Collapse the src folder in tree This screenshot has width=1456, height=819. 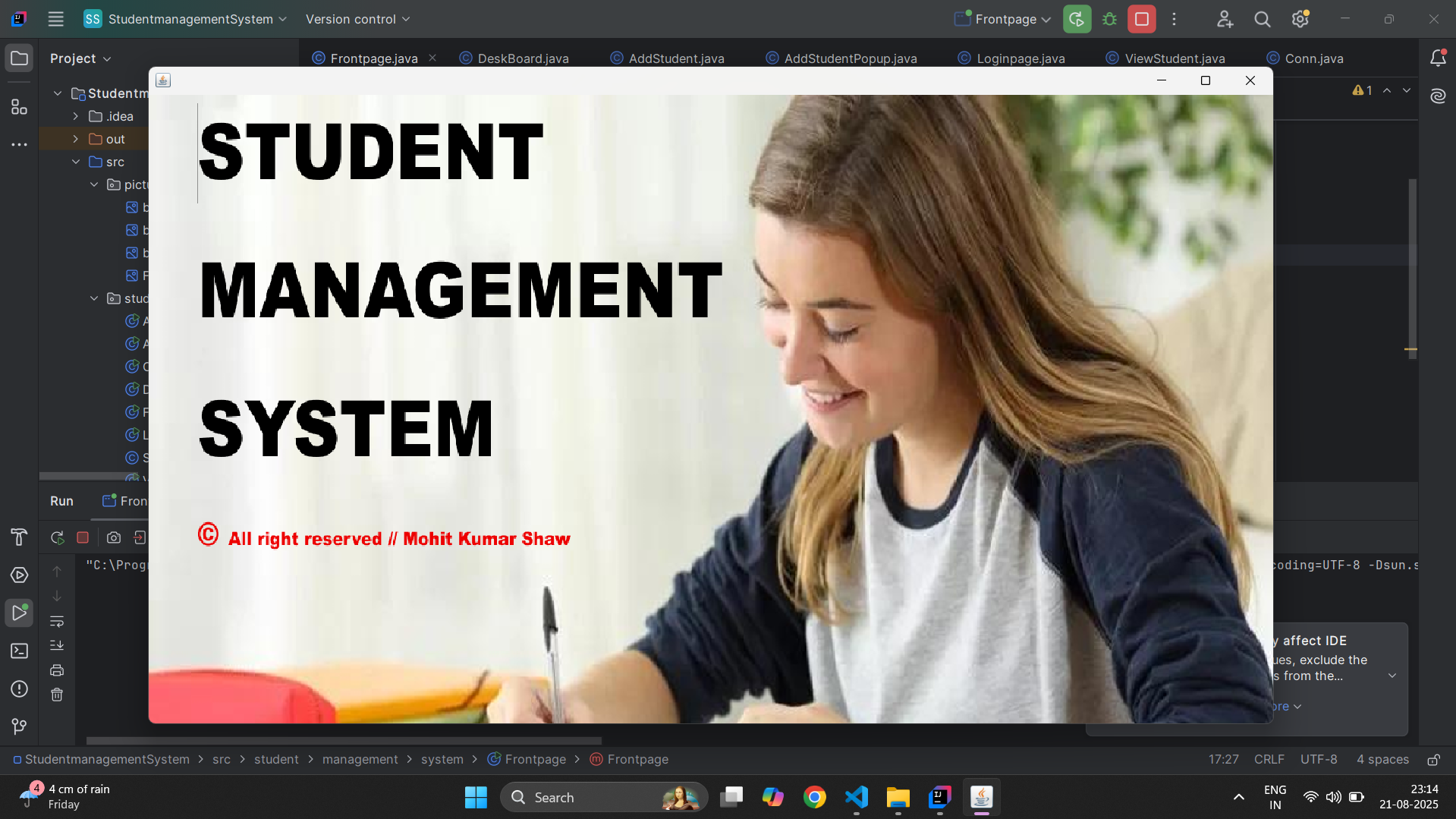point(76,162)
